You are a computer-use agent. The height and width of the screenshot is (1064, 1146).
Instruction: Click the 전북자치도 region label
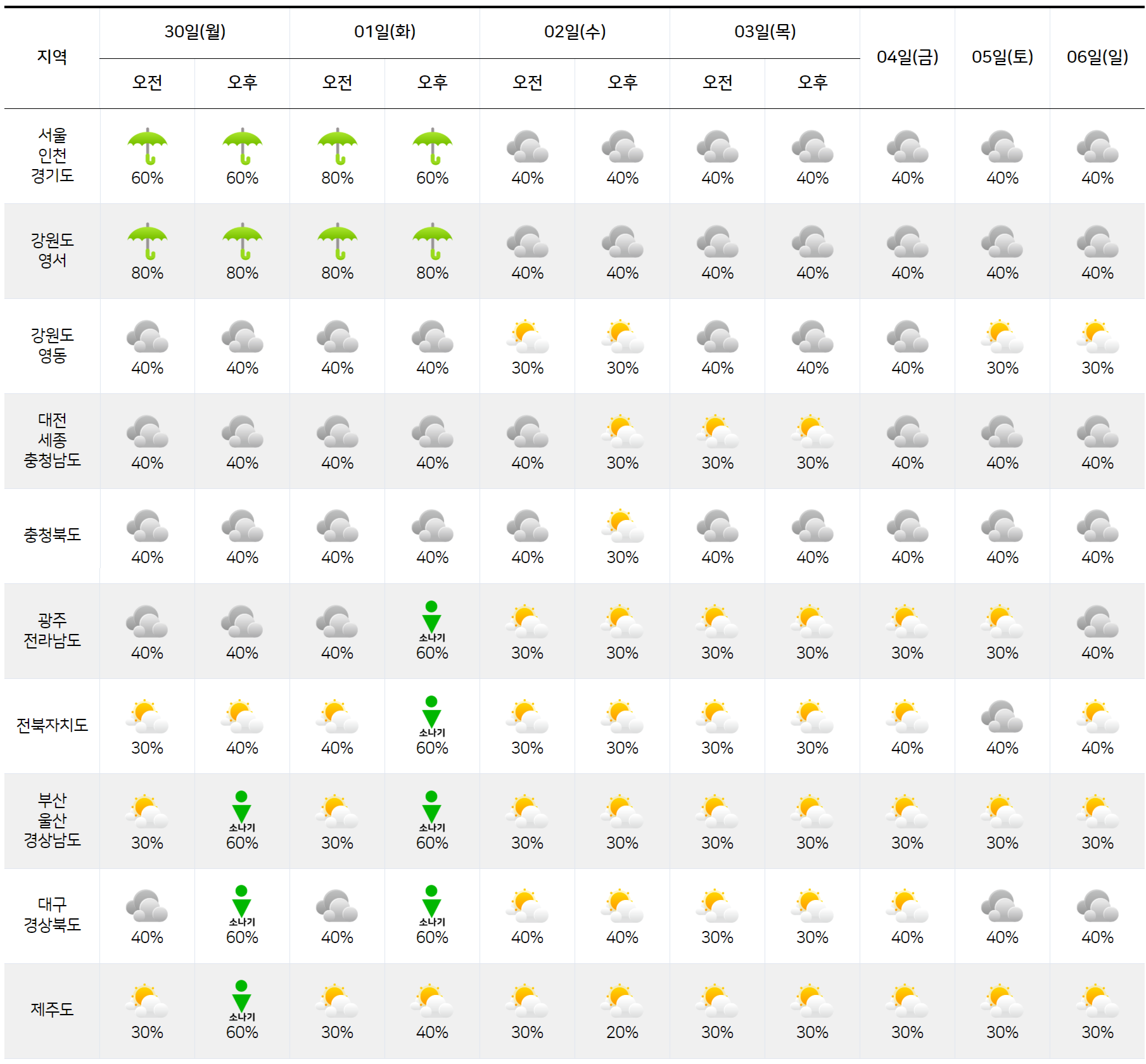52,725
